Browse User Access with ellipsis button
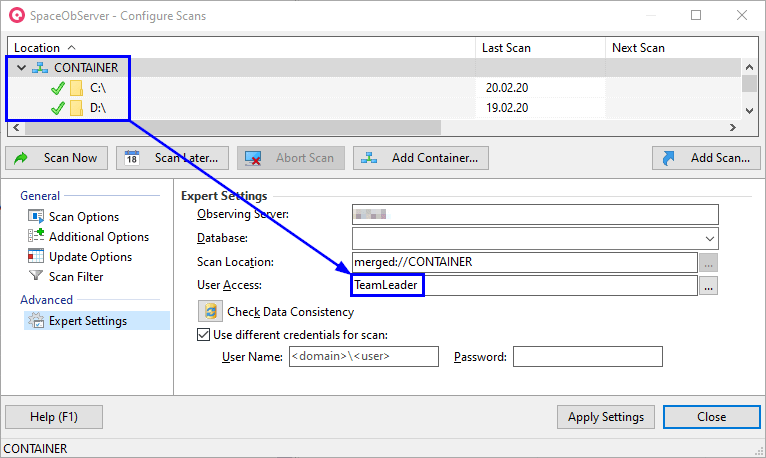The height and width of the screenshot is (458, 766). pyautogui.click(x=708, y=286)
